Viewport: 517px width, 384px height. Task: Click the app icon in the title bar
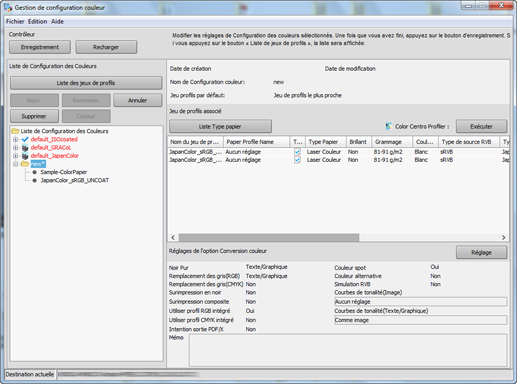point(8,7)
